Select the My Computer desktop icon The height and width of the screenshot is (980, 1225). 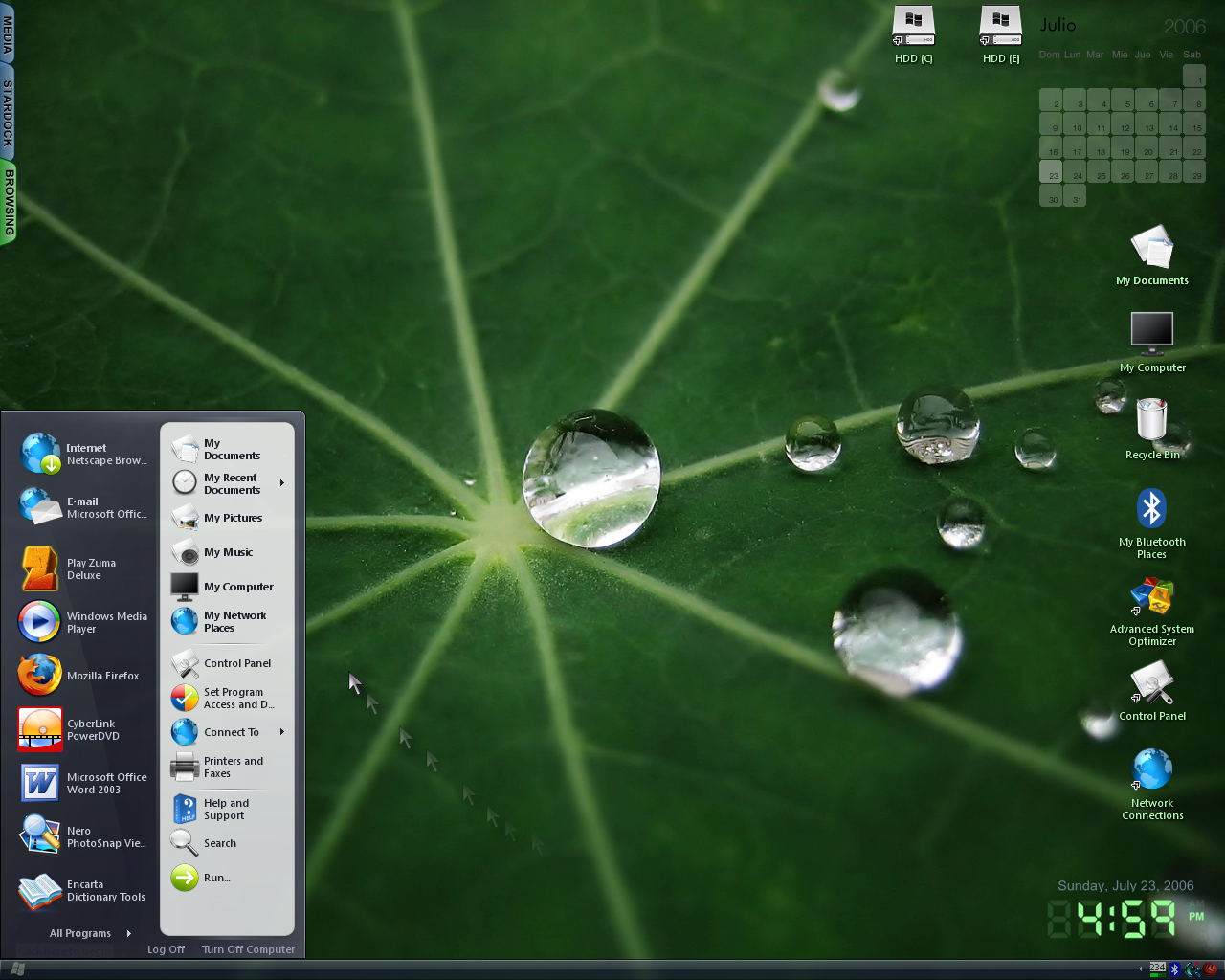(1152, 342)
